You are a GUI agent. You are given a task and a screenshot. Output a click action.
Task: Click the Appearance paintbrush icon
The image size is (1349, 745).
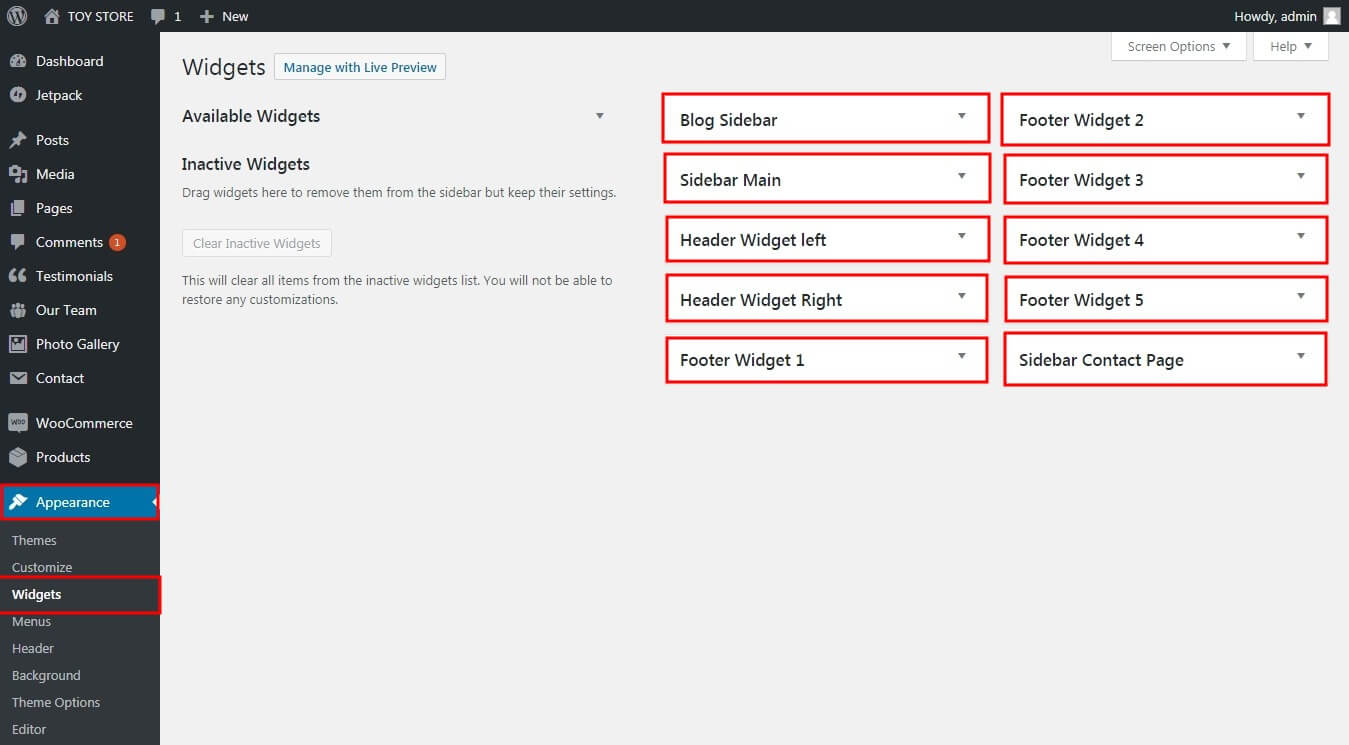coord(18,502)
